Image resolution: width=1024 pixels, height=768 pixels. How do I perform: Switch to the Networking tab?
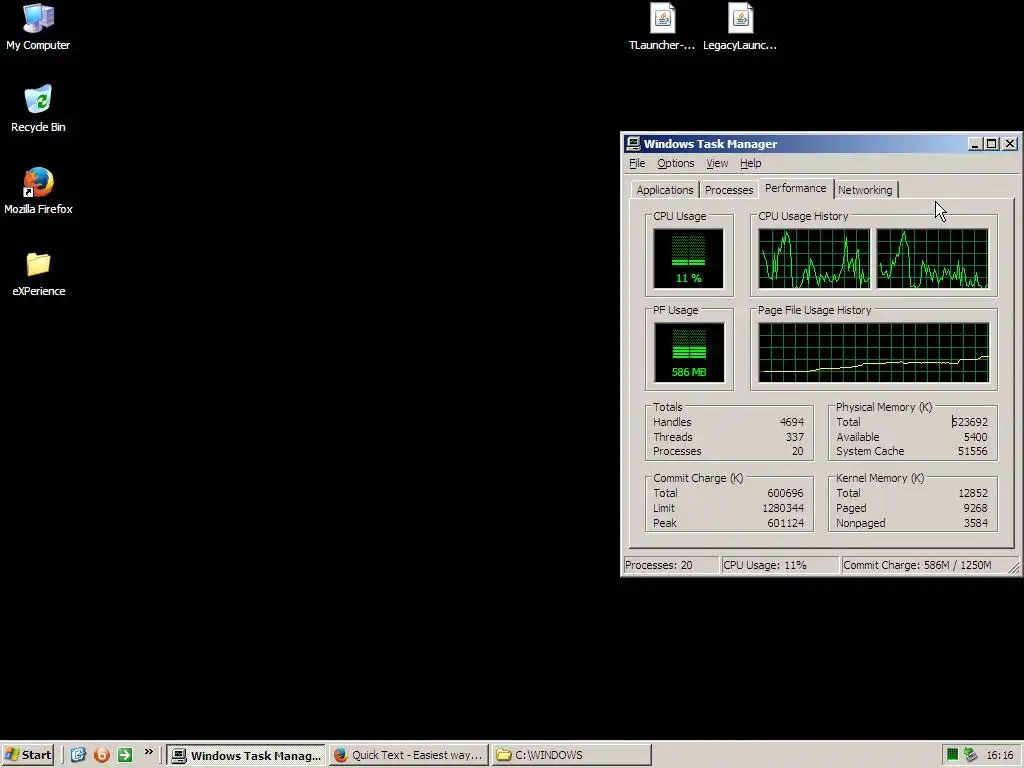(865, 190)
